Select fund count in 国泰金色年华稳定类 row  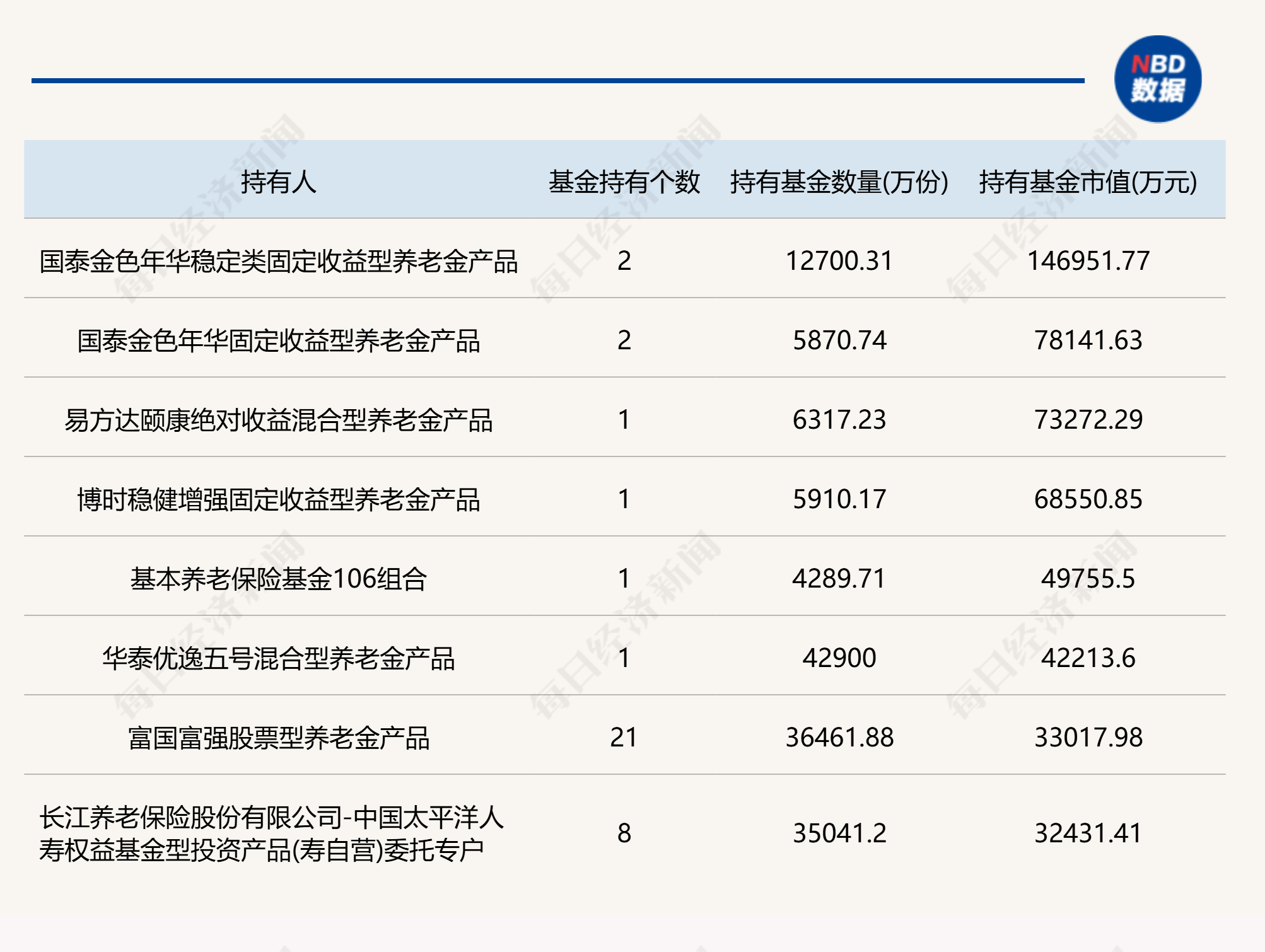[x=624, y=261]
